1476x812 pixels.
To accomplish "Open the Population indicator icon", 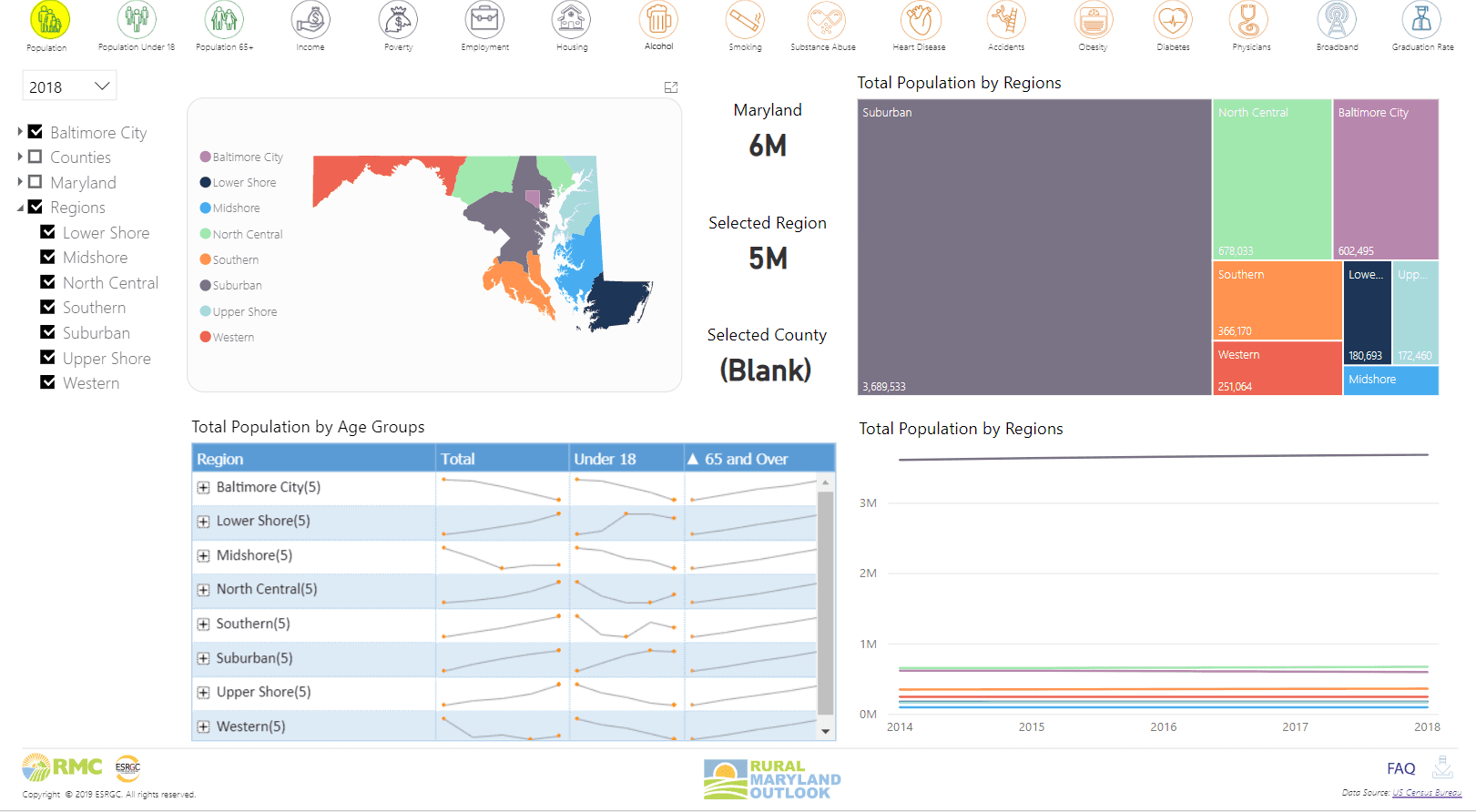I will point(50,19).
